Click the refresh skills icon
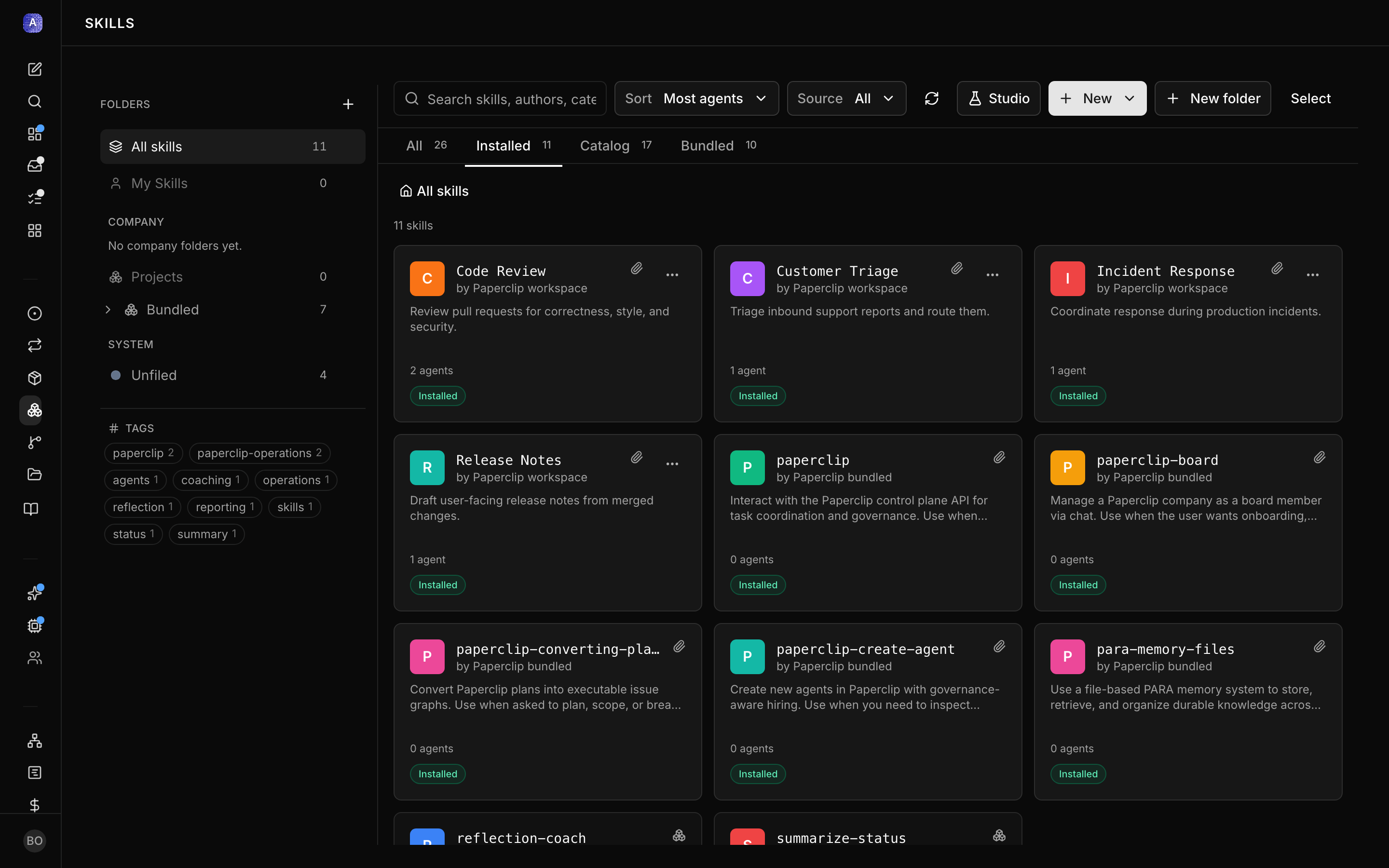The image size is (1389, 868). [932, 99]
